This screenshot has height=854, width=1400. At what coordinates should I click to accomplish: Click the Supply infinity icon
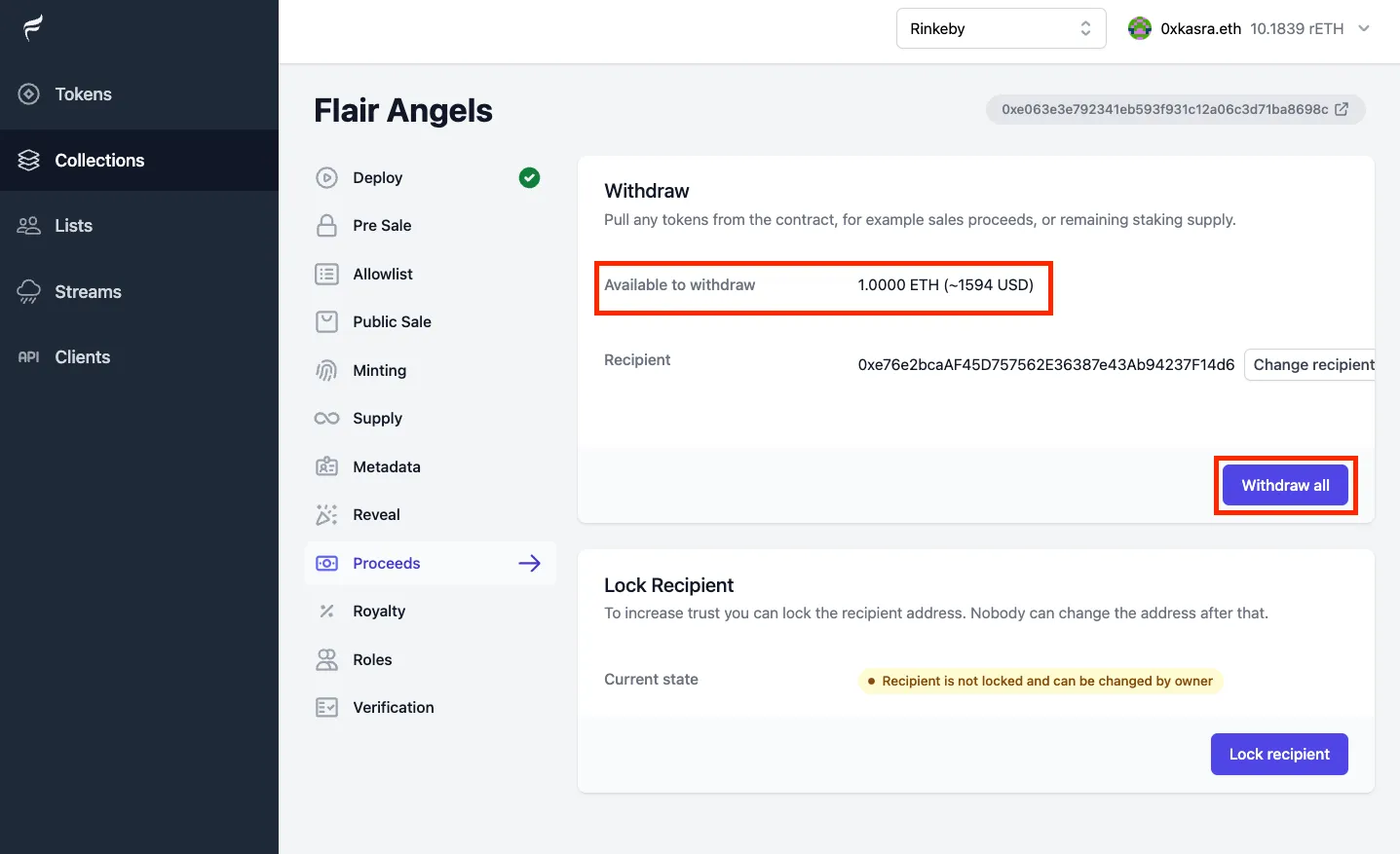coord(326,419)
